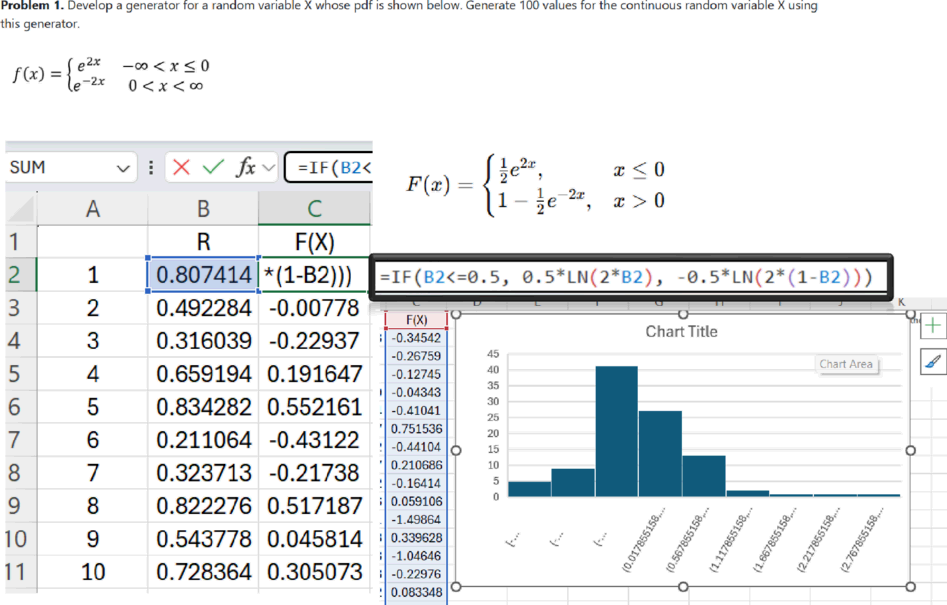The width and height of the screenshot is (947, 605).
Task: Click the chart's right-middle resize handle
Action: 911,450
